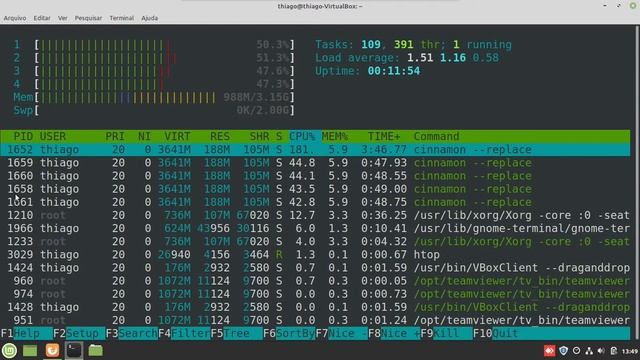
Task: Select process row with PID 1660
Action: [x=315, y=176]
